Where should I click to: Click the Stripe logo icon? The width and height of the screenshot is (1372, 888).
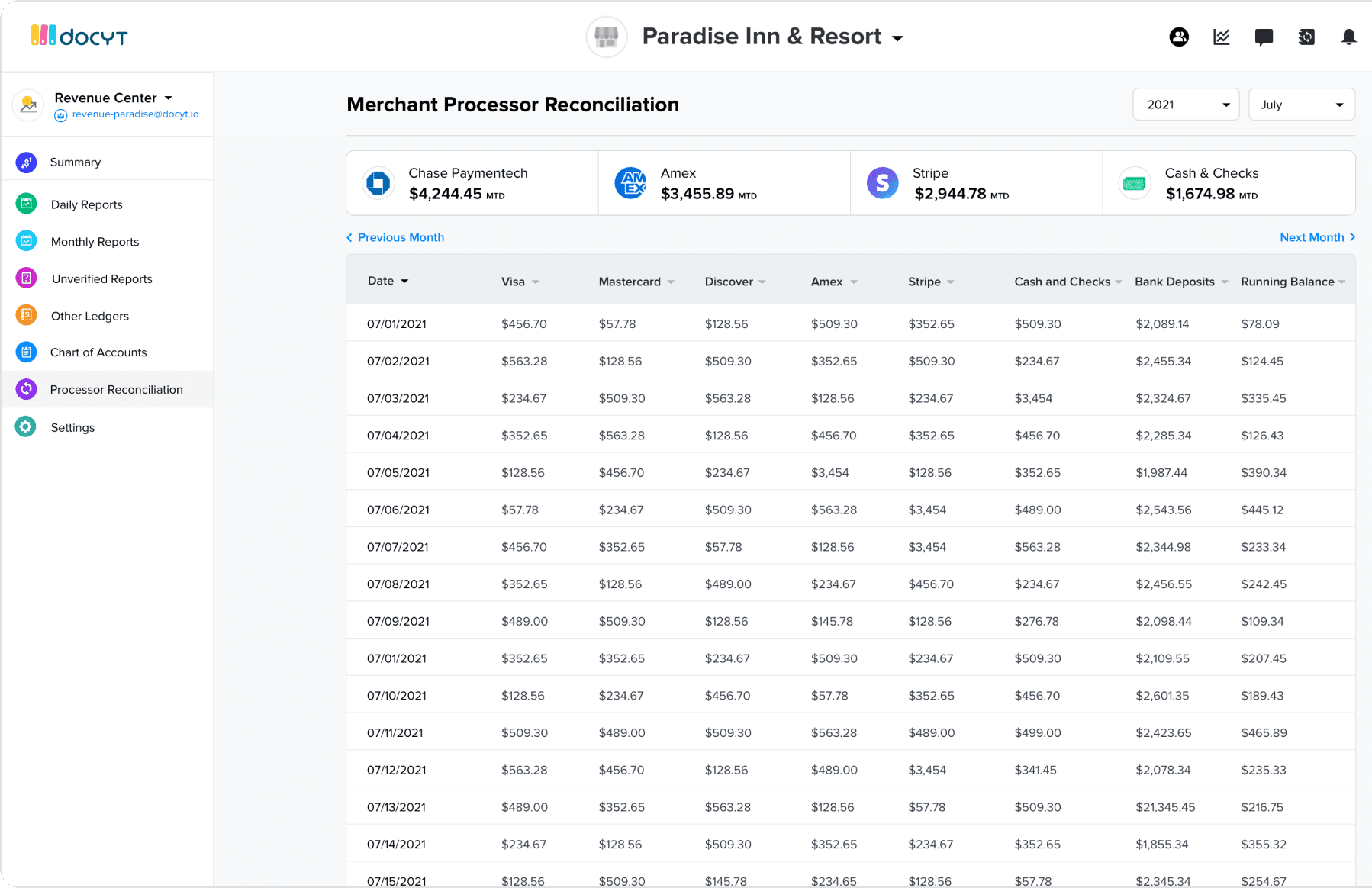pyautogui.click(x=883, y=183)
